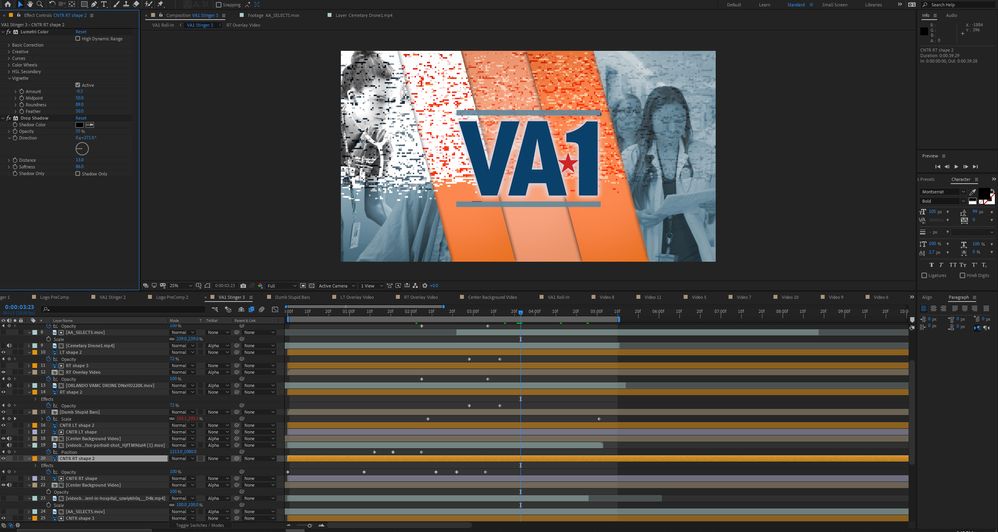Image resolution: width=998 pixels, height=532 pixels.
Task: Select the Rectangle shape tool
Action: [x=84, y=4]
